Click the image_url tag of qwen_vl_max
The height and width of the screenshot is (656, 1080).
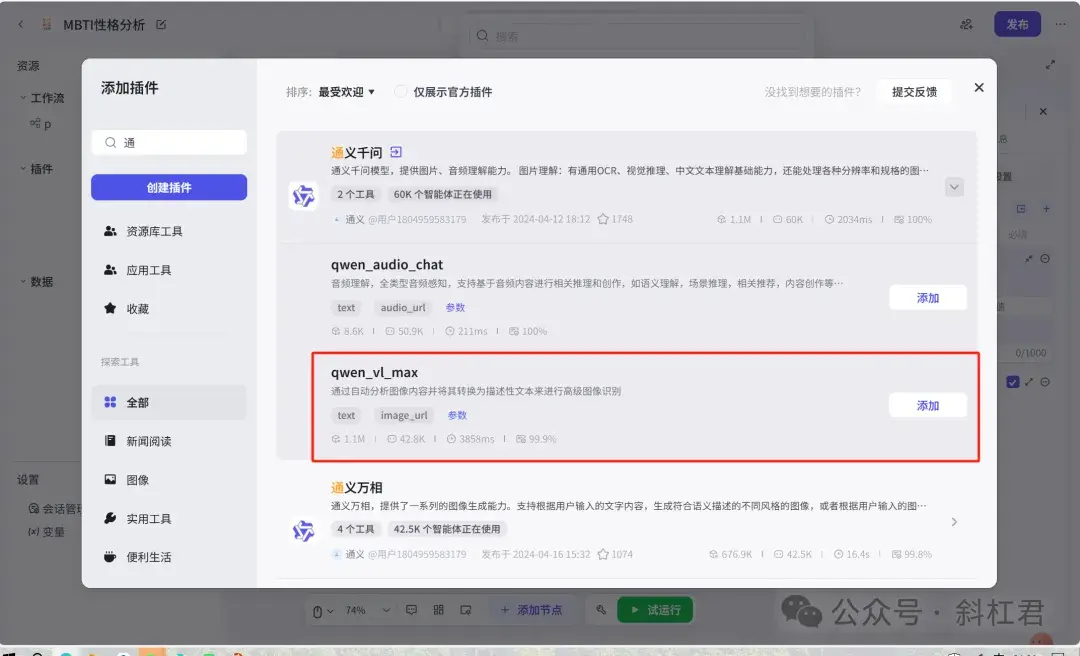pyautogui.click(x=404, y=415)
